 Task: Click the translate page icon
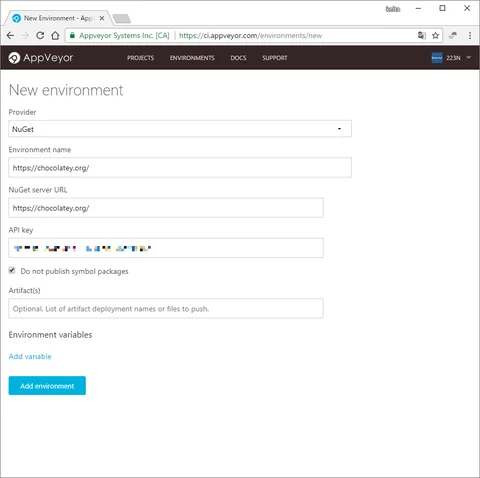422,35
